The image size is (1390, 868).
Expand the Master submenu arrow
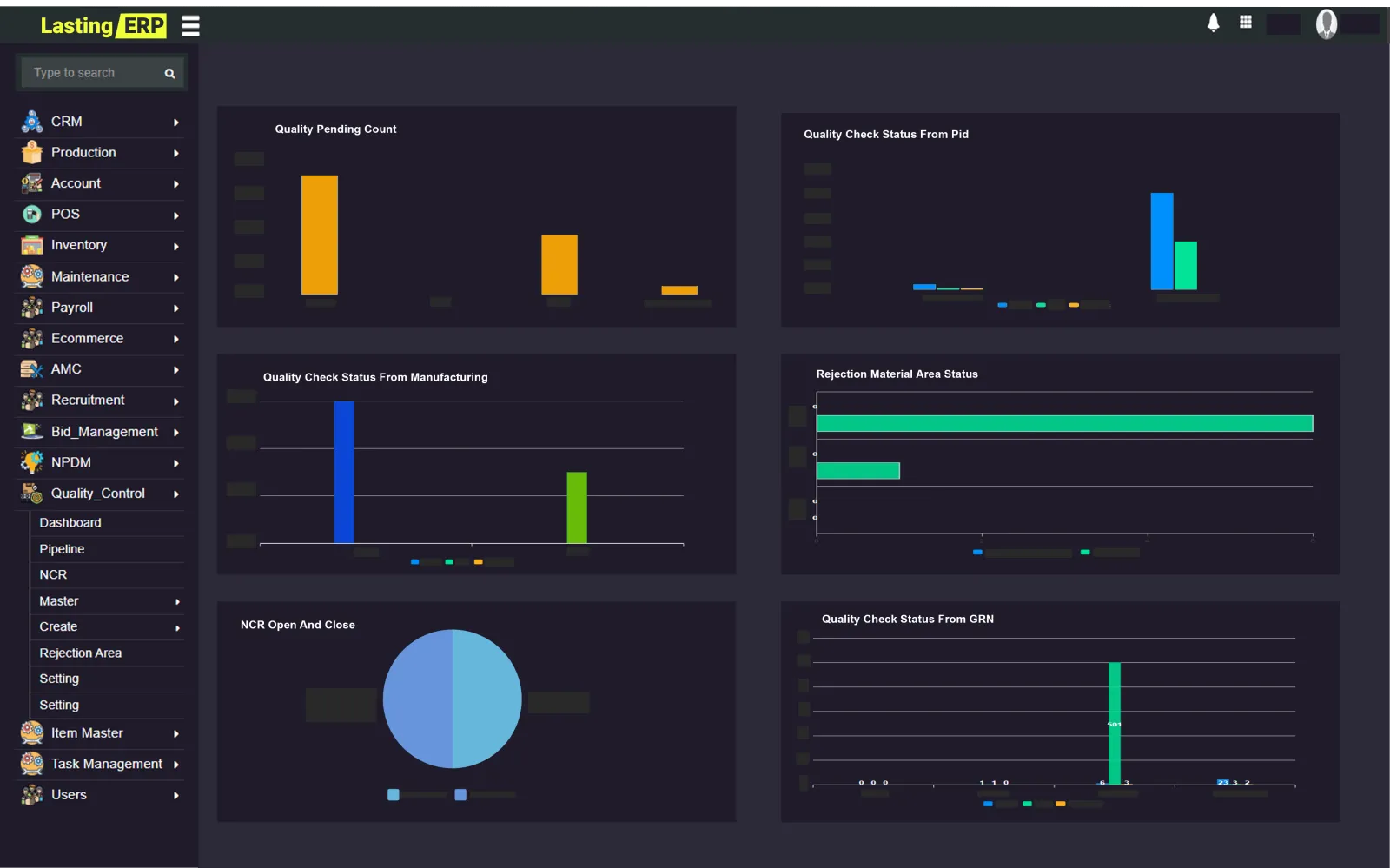pos(177,602)
